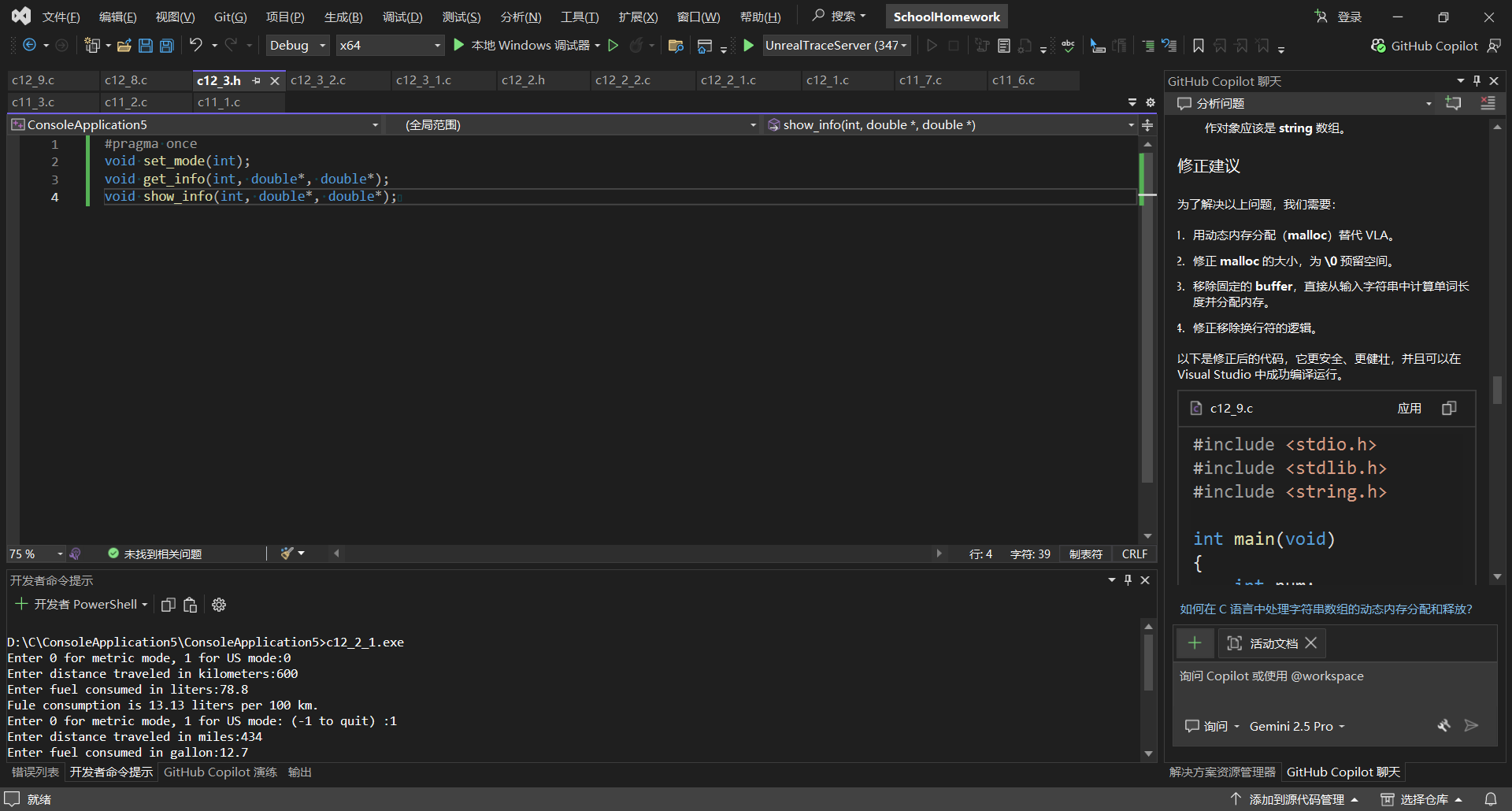This screenshot has height=811, width=1512.
Task: Click the editor horizontal scrollbar track
Action: (638, 554)
